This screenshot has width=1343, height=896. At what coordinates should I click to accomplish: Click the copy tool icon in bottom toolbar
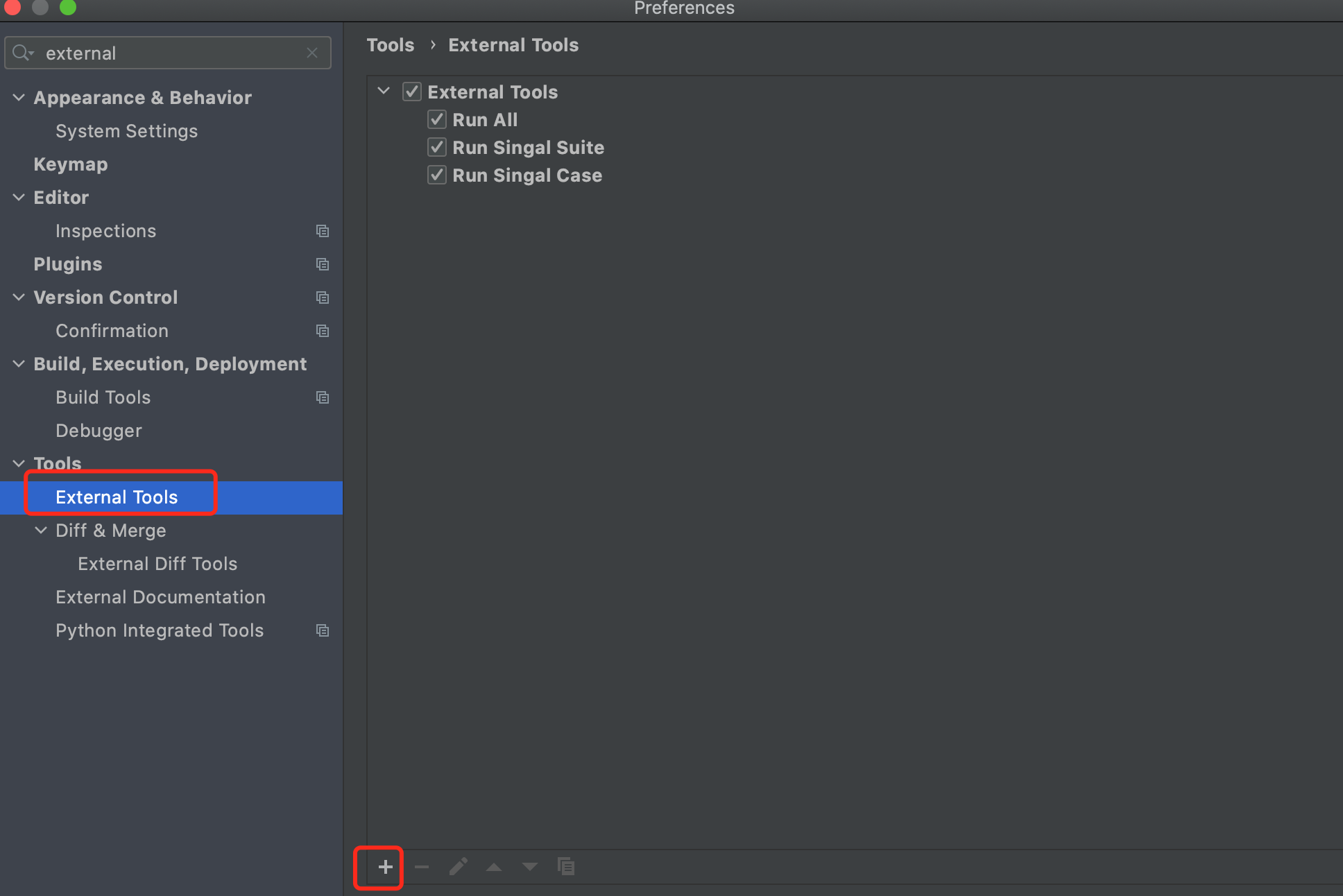[566, 867]
